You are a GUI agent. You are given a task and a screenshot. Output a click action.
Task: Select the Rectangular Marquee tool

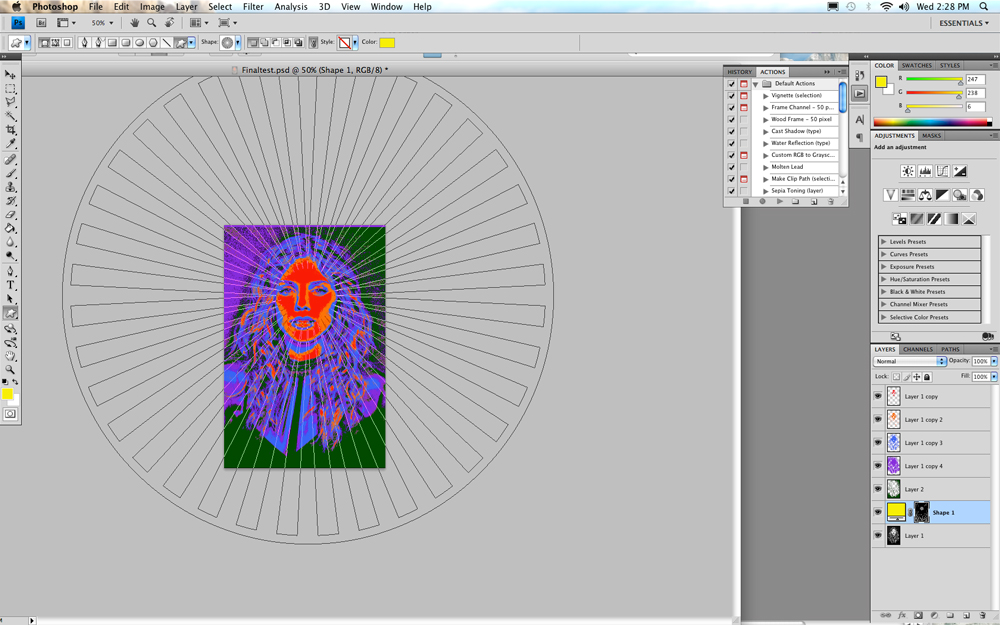tap(10, 89)
